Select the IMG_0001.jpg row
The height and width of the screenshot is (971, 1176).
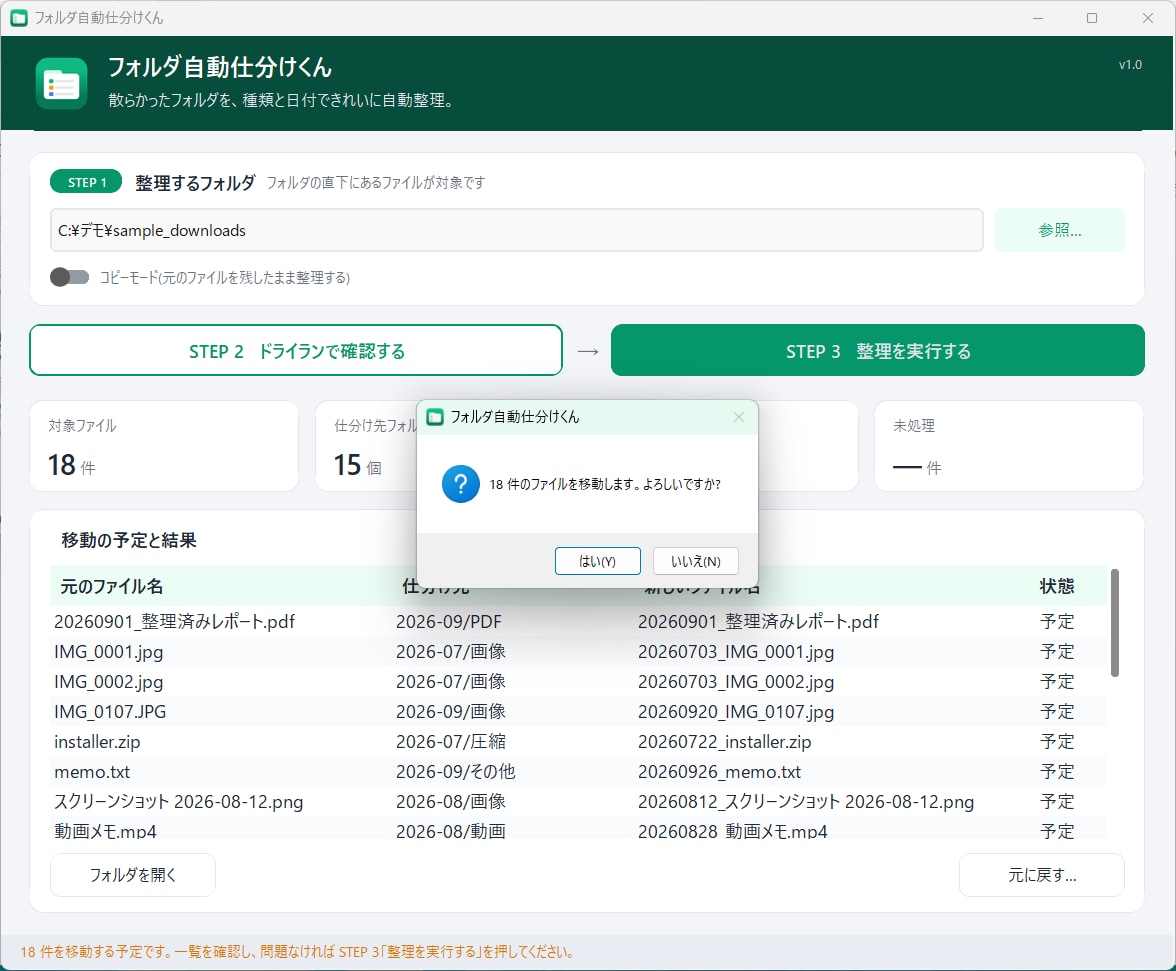tap(578, 652)
